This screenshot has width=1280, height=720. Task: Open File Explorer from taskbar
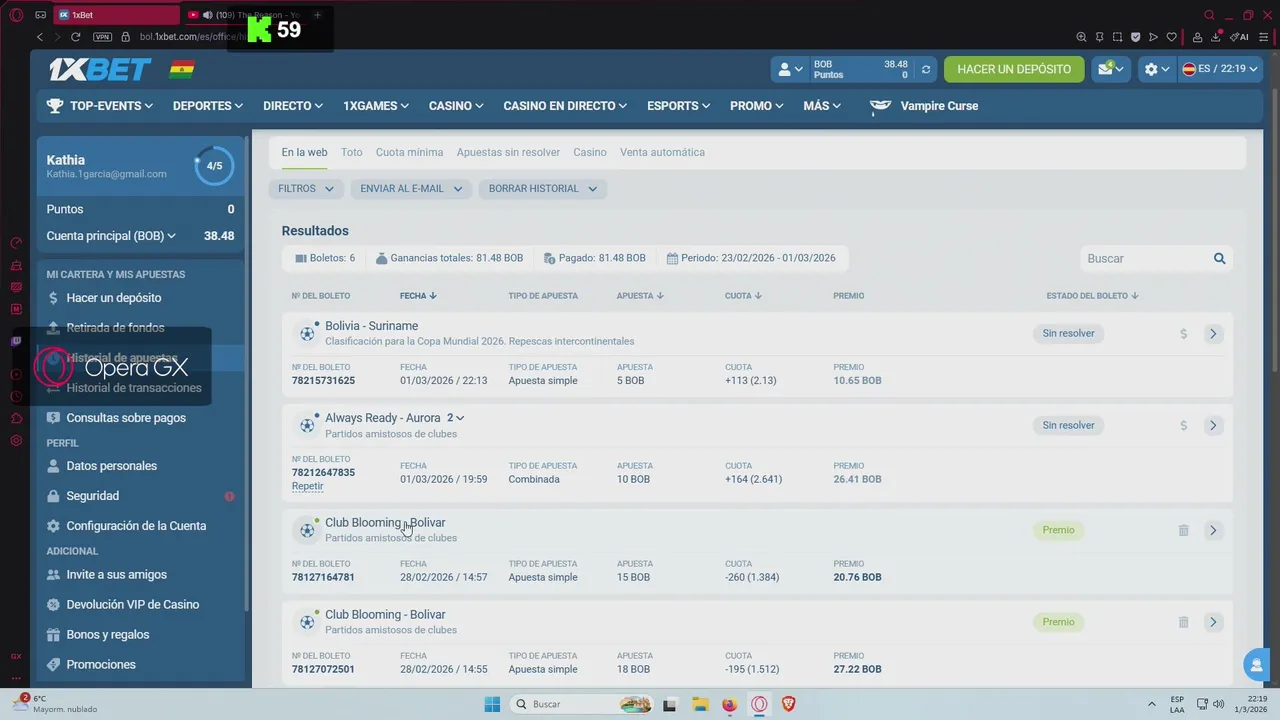pyautogui.click(x=700, y=704)
